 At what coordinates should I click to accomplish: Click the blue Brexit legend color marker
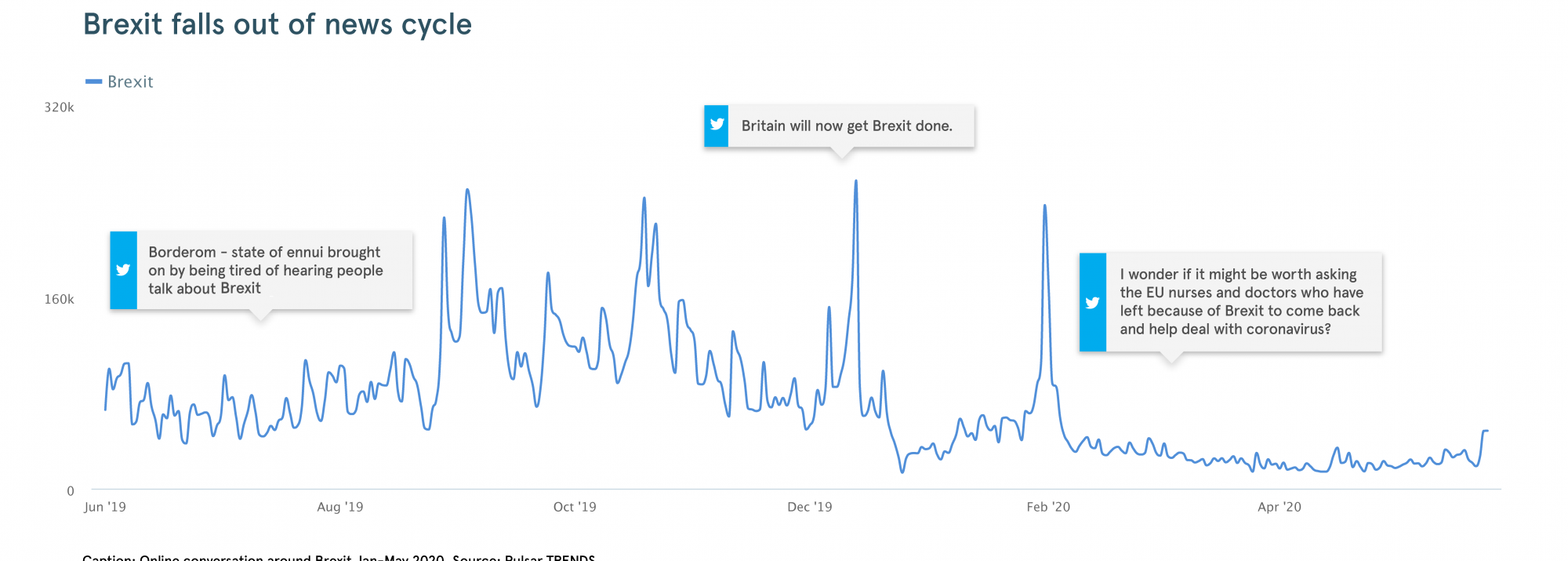pos(94,82)
